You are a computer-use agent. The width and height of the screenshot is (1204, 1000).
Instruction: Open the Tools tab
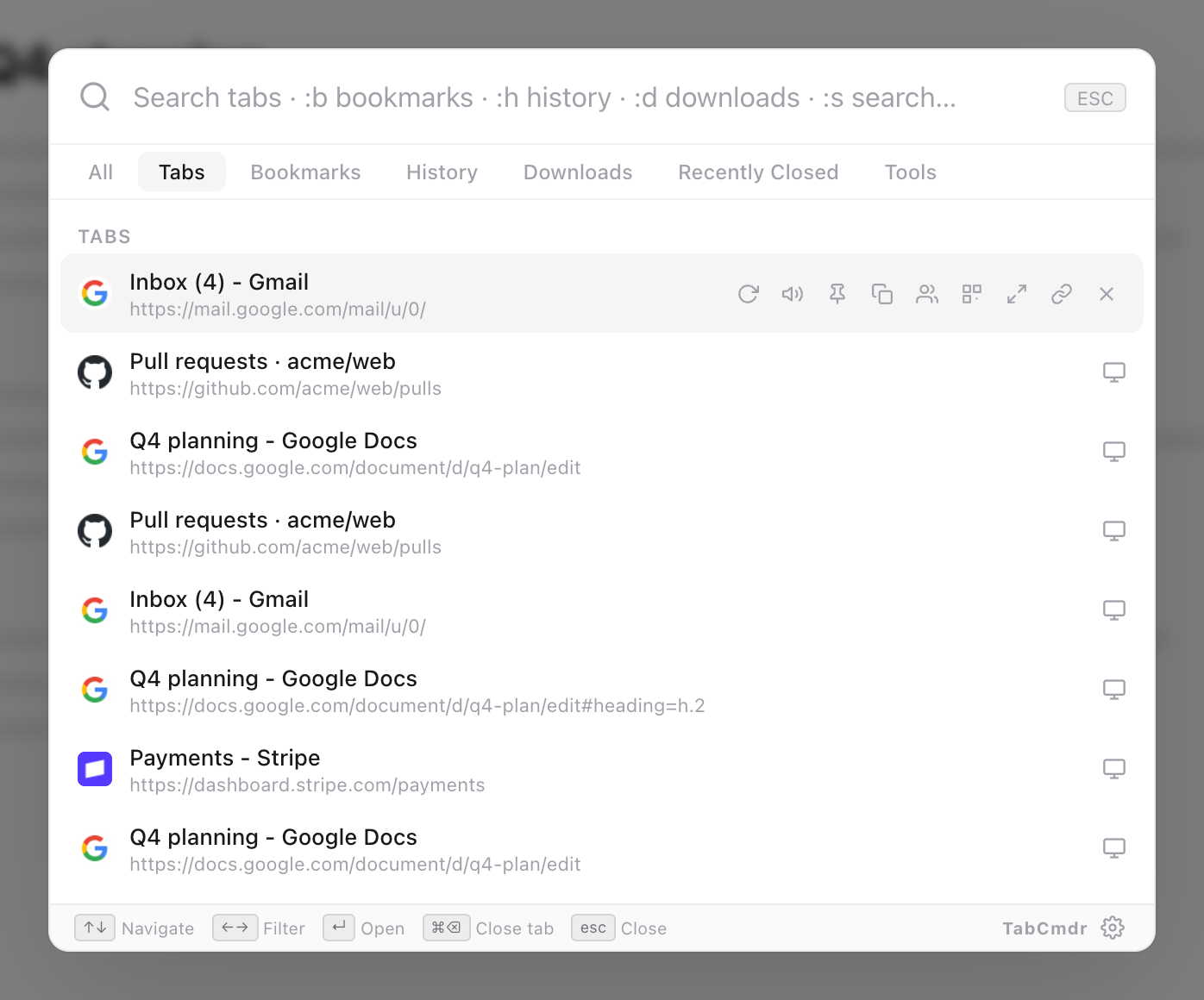pyautogui.click(x=910, y=172)
